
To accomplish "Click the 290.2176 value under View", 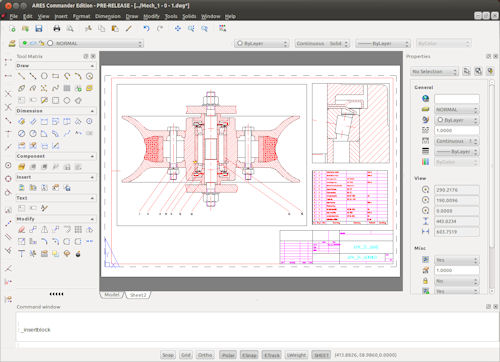I will pos(457,190).
